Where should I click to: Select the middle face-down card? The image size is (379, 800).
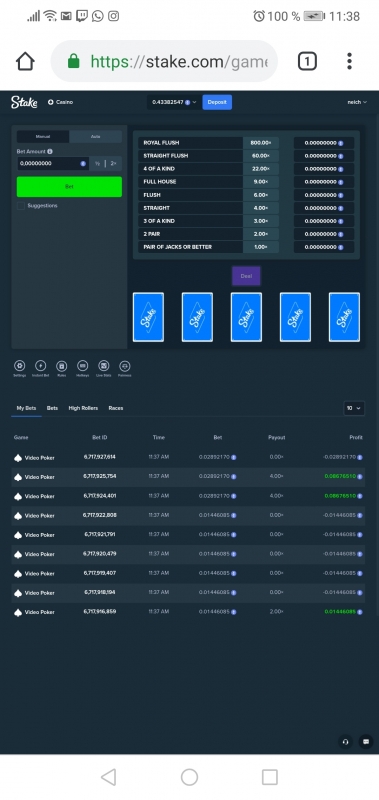coord(246,317)
